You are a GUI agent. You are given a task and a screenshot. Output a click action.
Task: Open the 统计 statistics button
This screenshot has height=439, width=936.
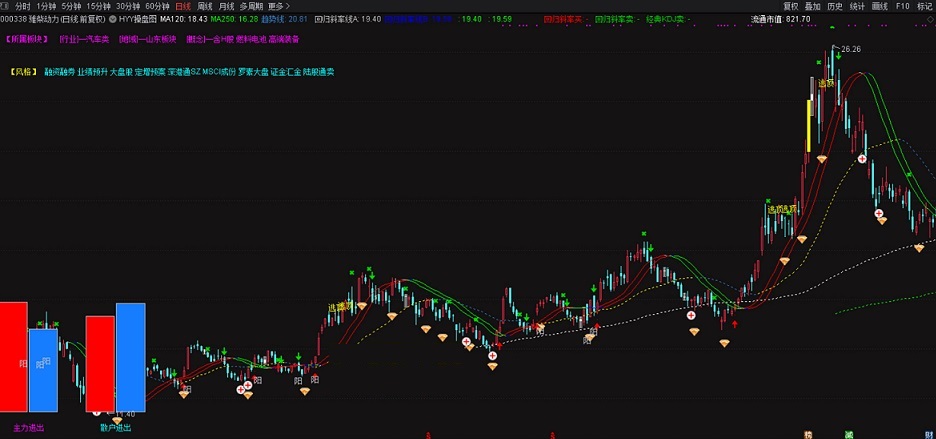coord(857,7)
